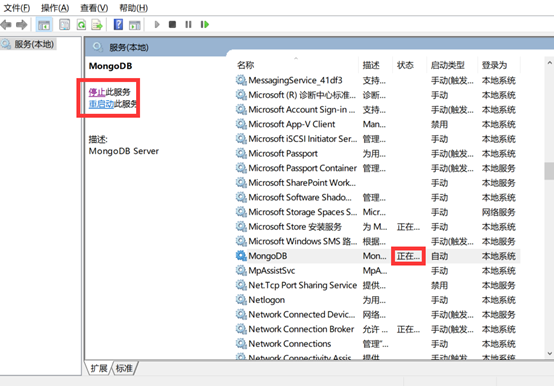Click the Export list toolbar icon
This screenshot has width=554, height=386.
(97, 25)
